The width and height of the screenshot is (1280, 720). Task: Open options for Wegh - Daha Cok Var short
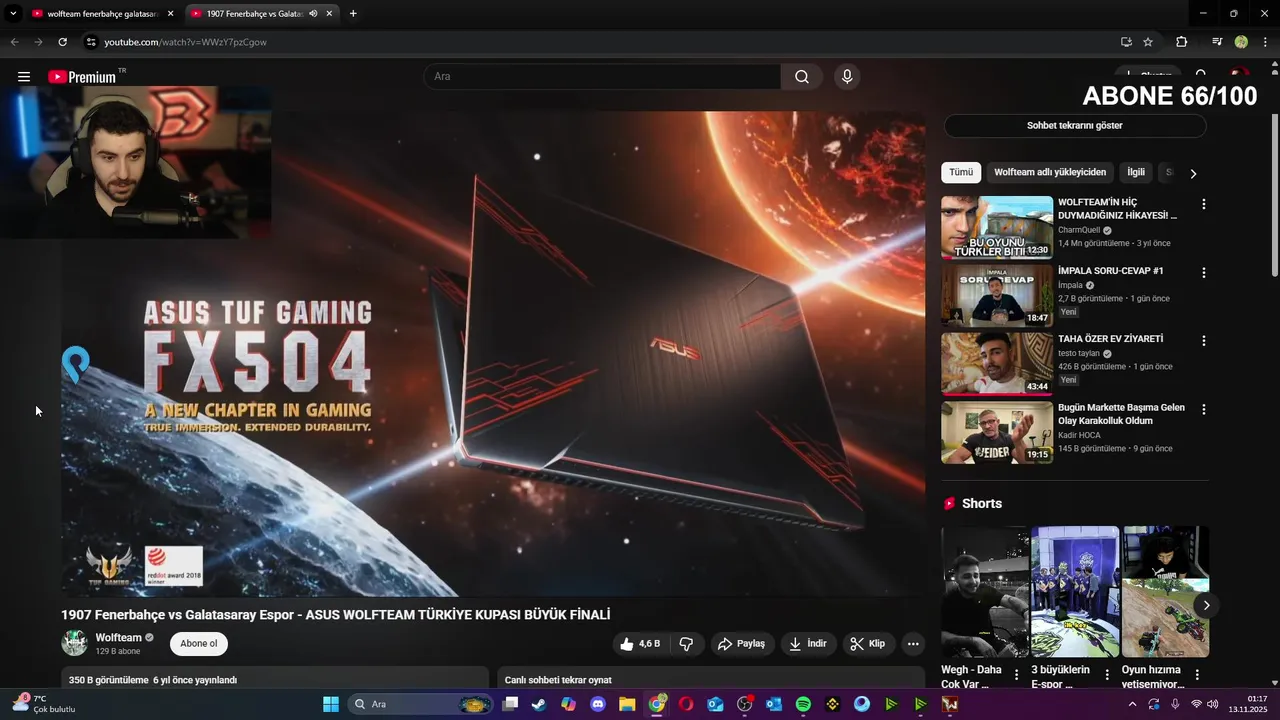point(1017,675)
